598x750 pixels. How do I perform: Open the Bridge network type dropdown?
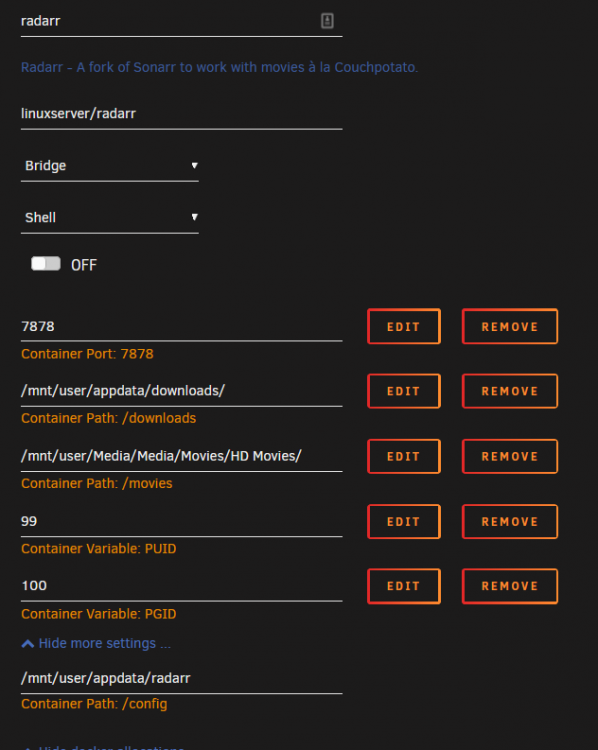point(110,166)
